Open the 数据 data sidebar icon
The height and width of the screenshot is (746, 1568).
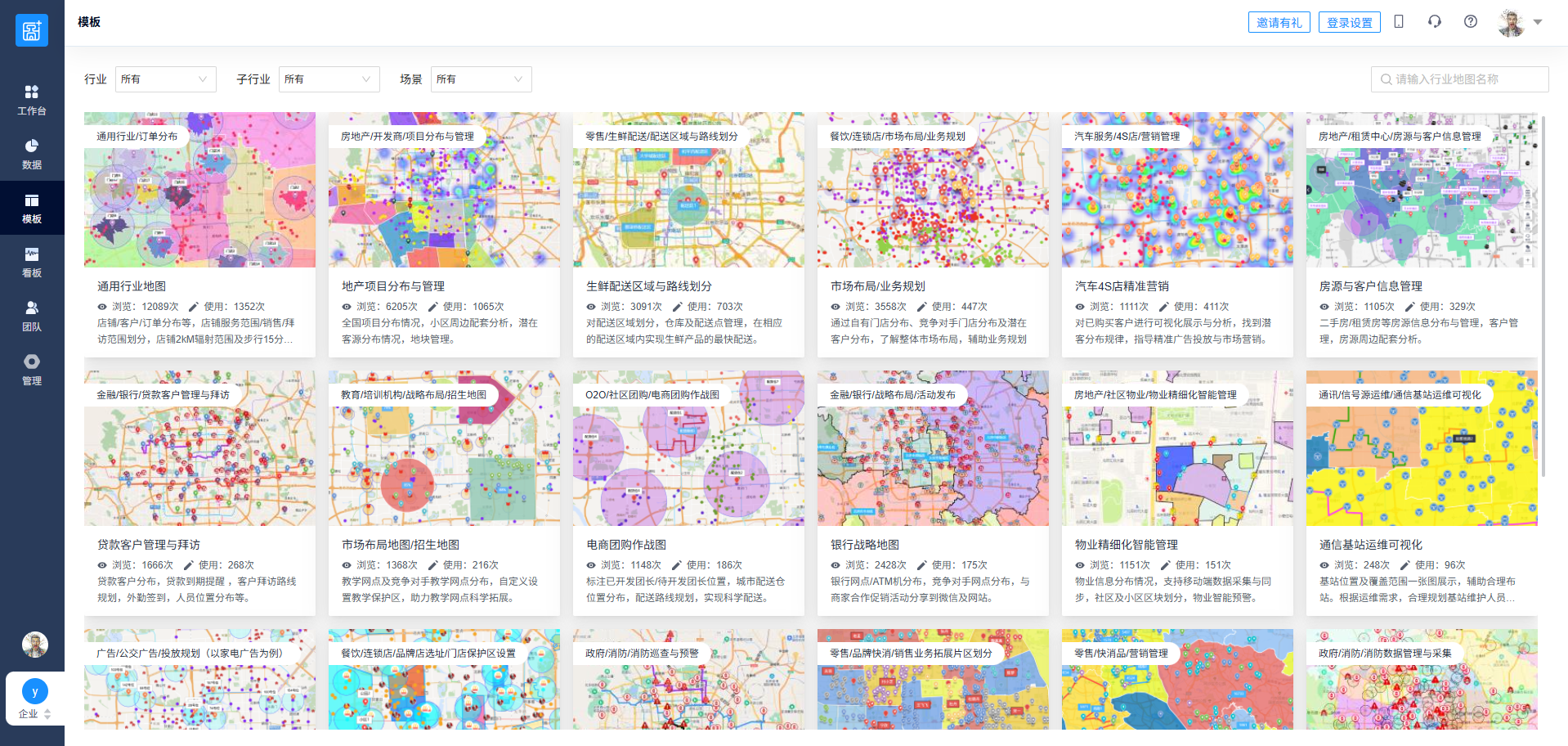[32, 154]
